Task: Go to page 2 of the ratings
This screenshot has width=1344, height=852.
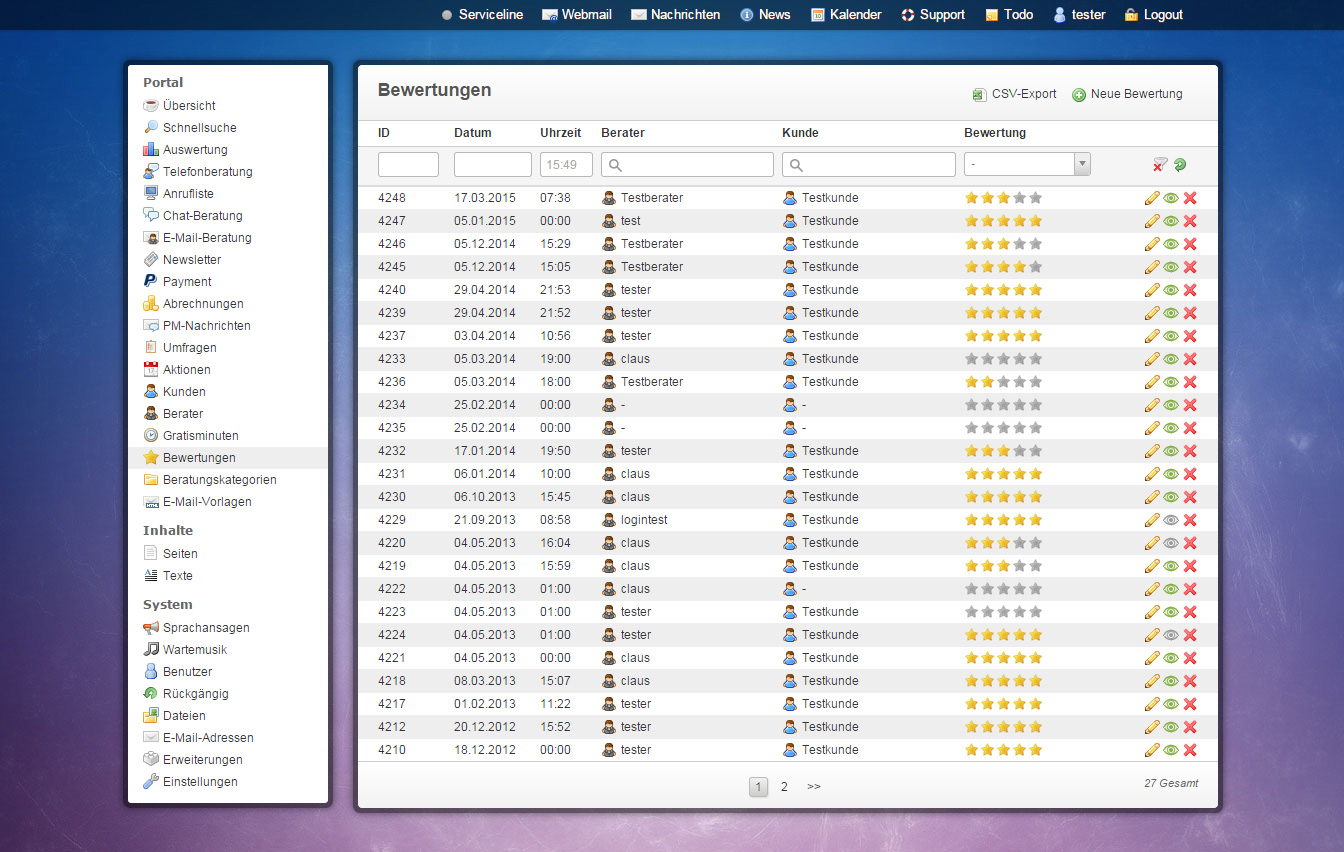Action: click(784, 787)
